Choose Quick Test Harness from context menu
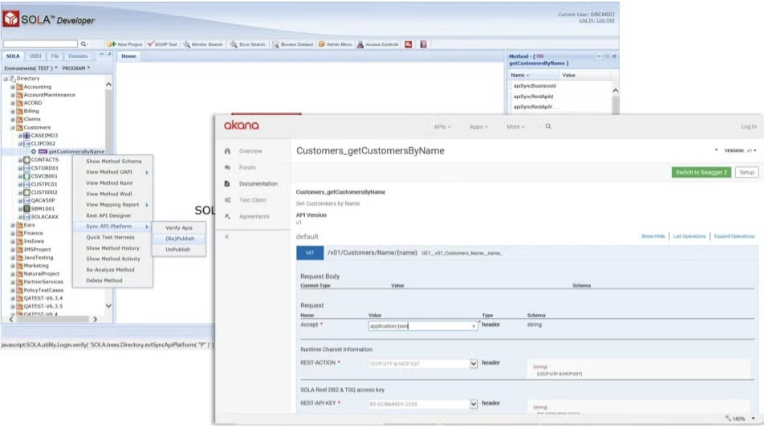The image size is (764, 428). click(110, 237)
